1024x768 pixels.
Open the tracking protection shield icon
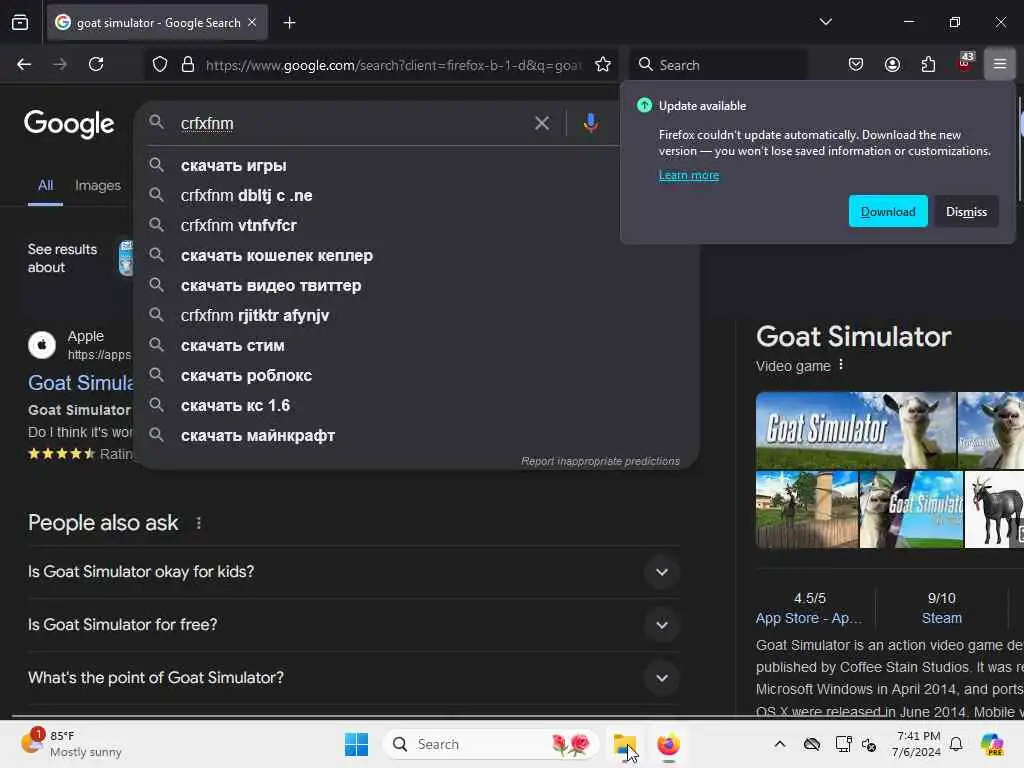point(160,64)
